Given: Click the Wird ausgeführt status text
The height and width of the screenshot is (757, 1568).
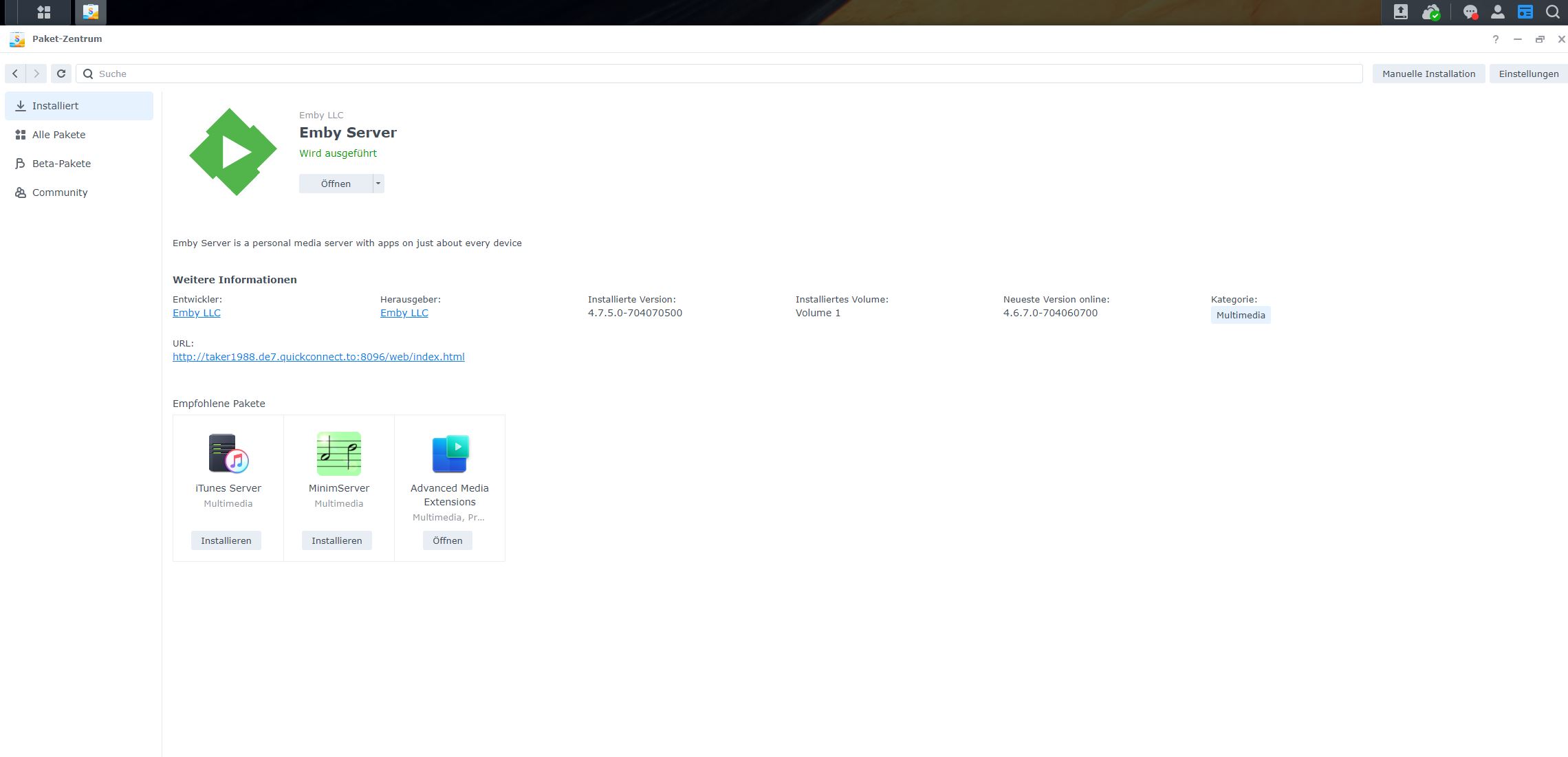Looking at the screenshot, I should pos(338,153).
